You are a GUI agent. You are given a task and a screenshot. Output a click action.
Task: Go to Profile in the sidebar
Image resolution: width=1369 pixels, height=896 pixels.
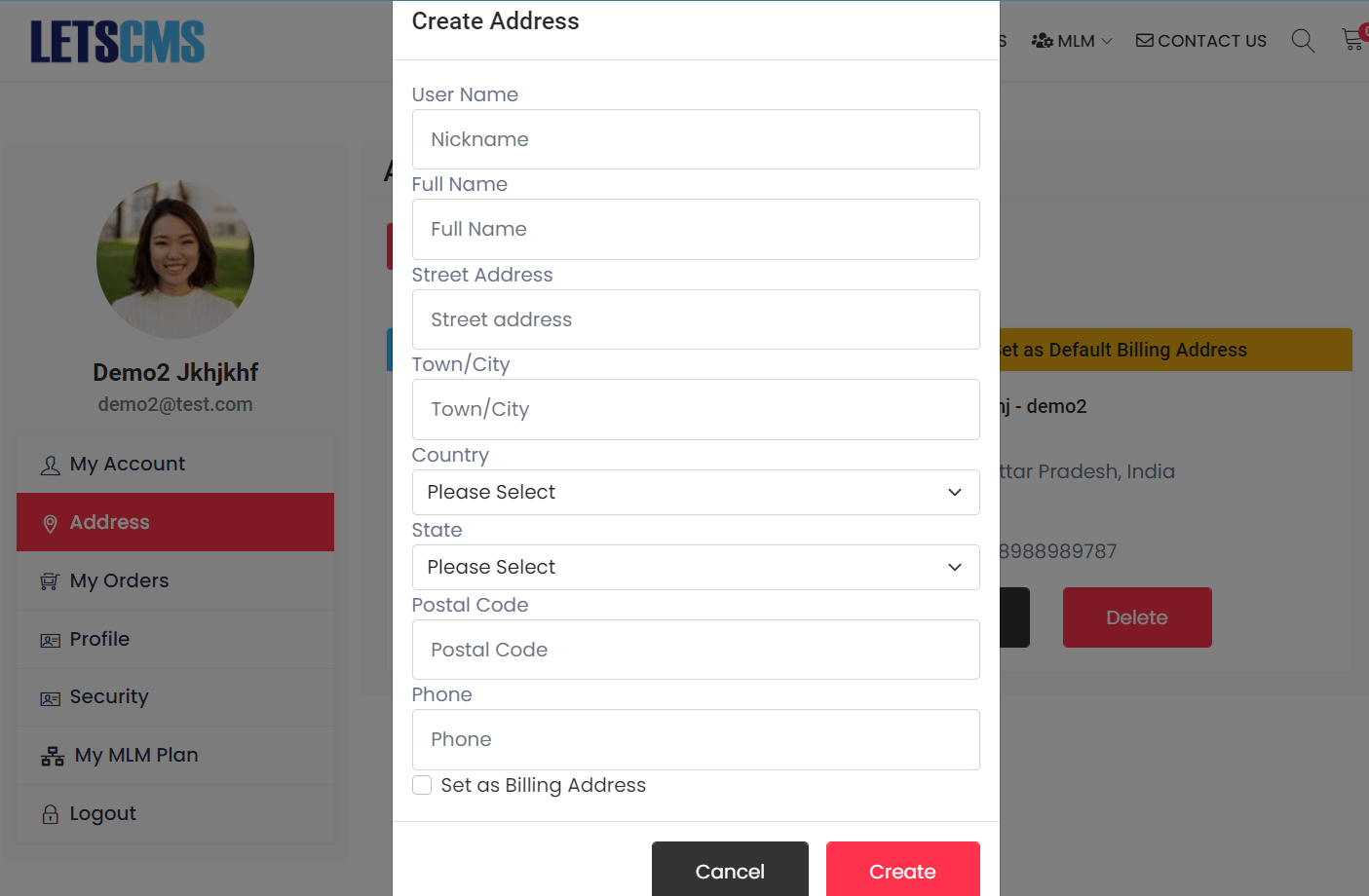(x=99, y=639)
